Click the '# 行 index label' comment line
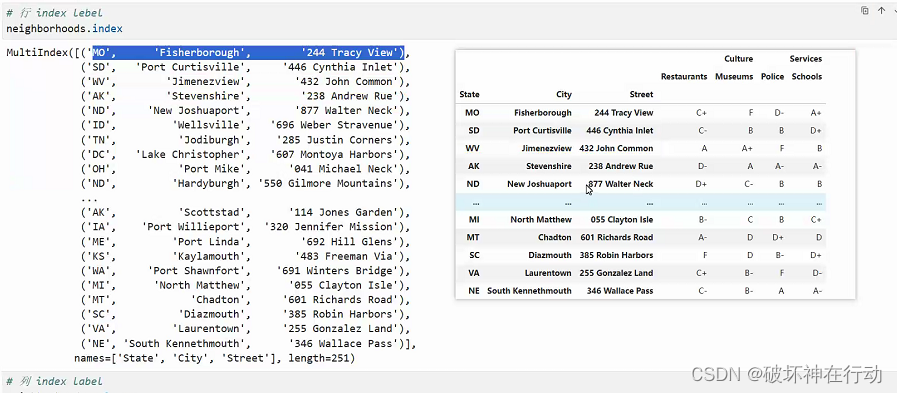Image resolution: width=897 pixels, height=393 pixels. tap(55, 13)
